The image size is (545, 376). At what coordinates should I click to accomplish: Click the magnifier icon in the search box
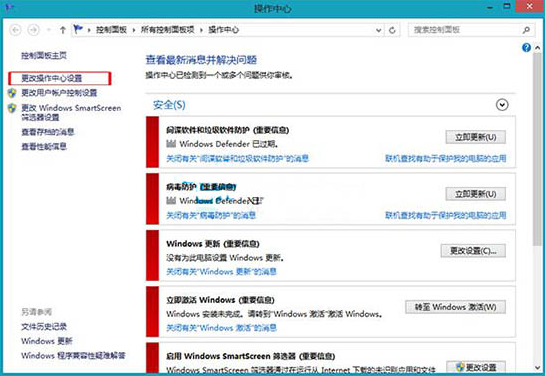pos(526,30)
